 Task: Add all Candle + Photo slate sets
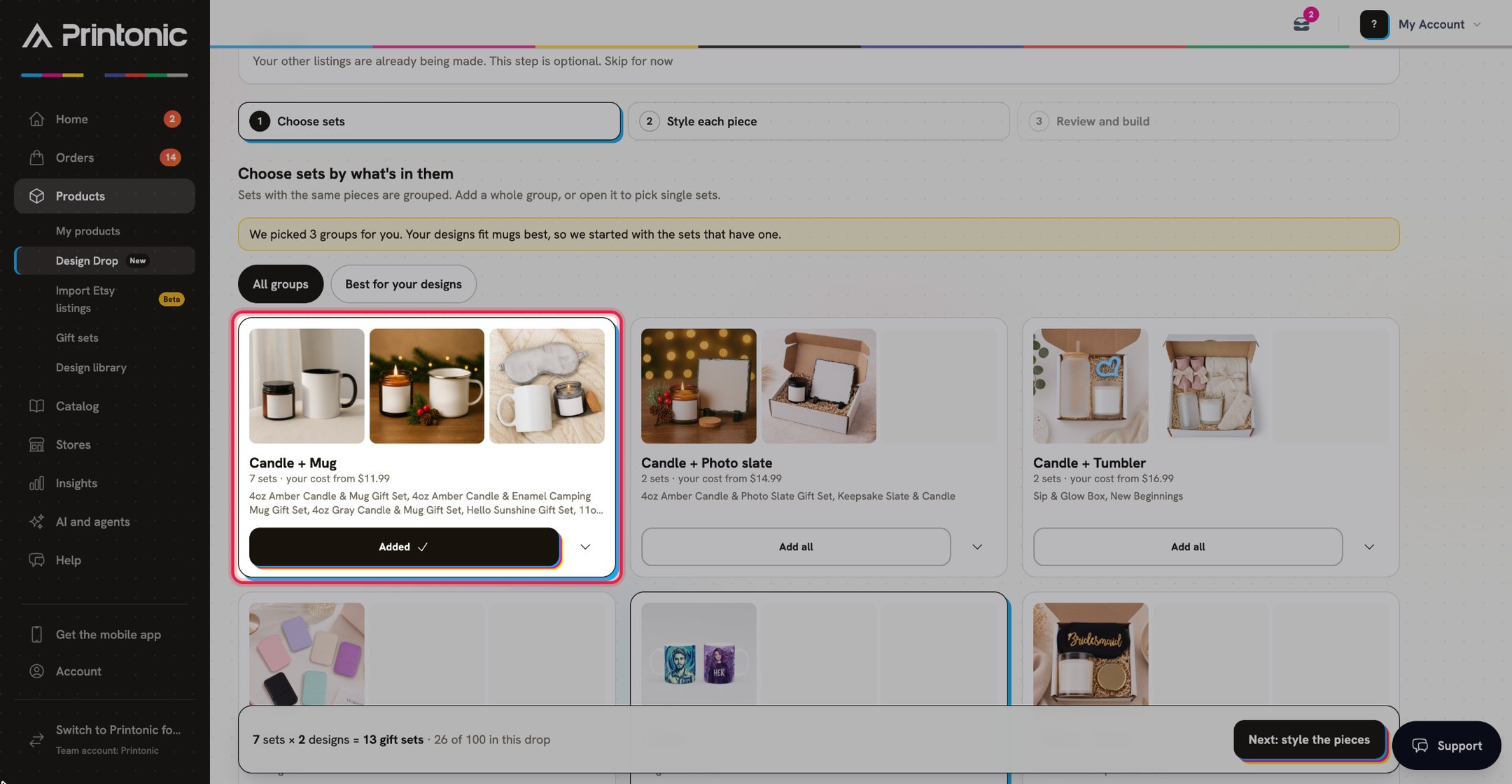(796, 547)
